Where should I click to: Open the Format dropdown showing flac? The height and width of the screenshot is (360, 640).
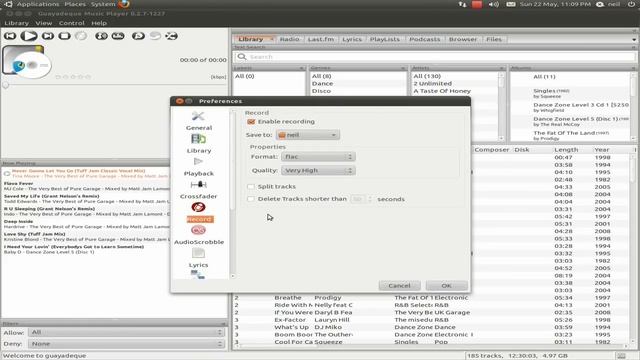click(x=318, y=157)
